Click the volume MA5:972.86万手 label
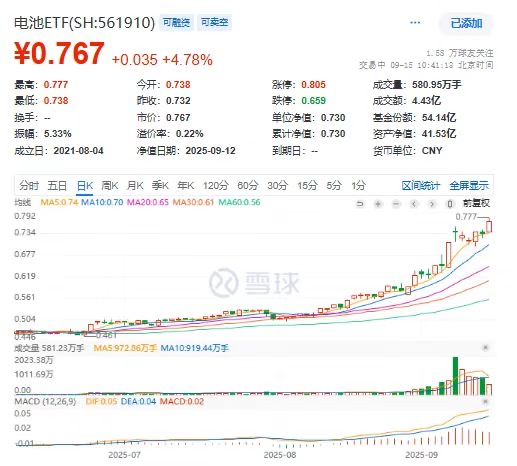The width and height of the screenshot is (517, 466). point(125,348)
